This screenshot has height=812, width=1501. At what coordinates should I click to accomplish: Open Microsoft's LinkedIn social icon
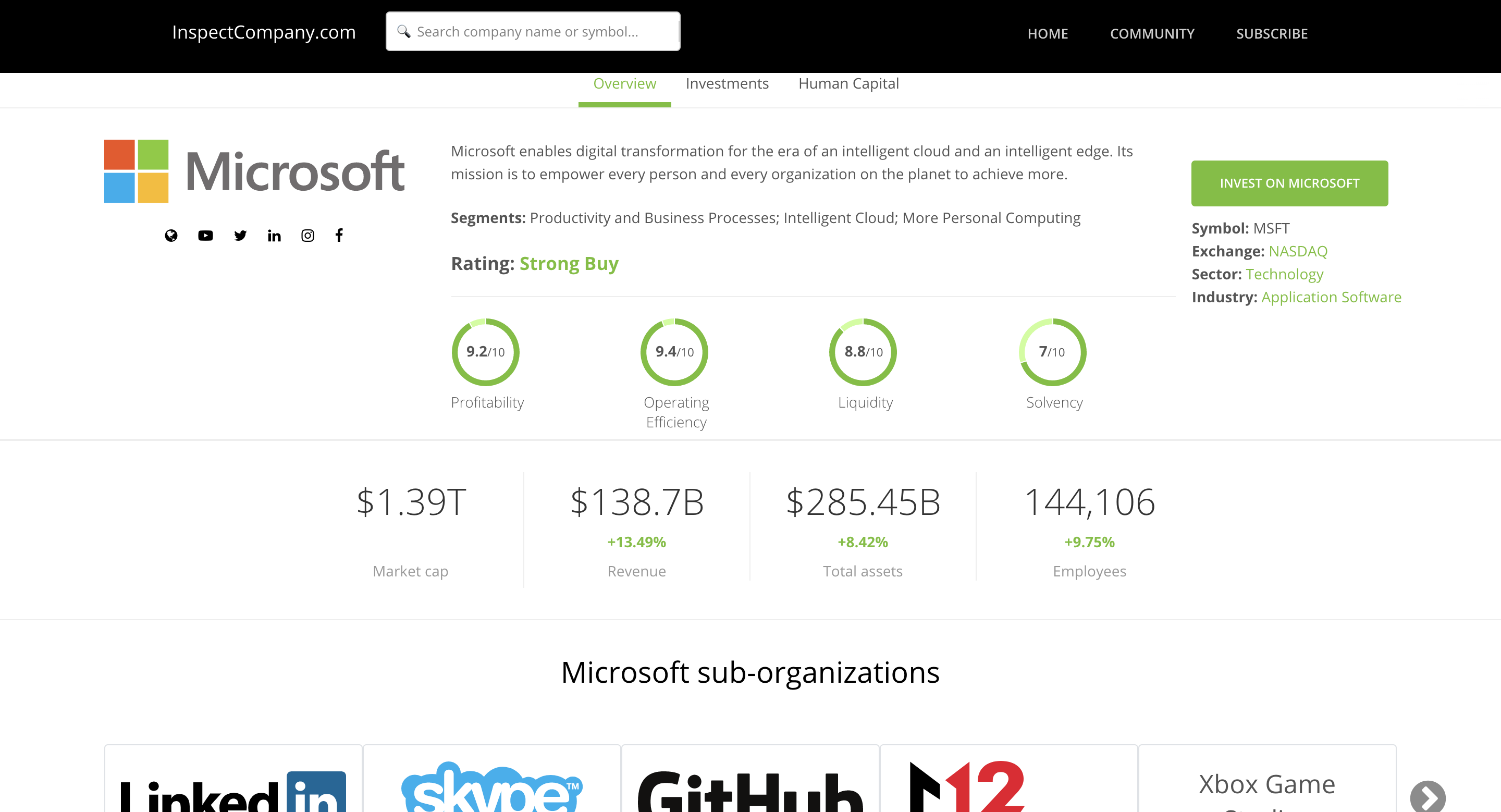(x=274, y=236)
